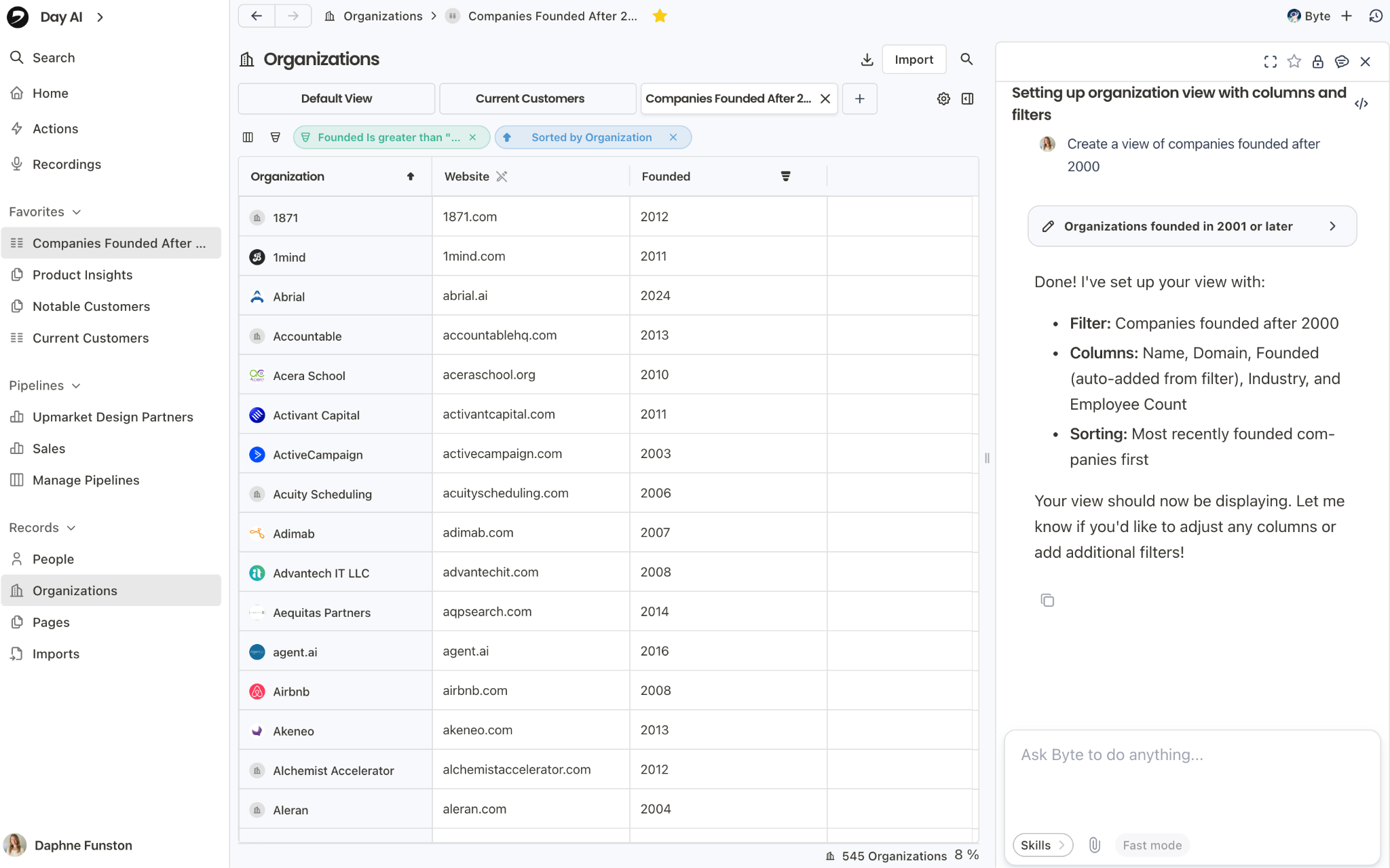Click the download export icon
Image resolution: width=1390 pixels, height=868 pixels.
[867, 60]
